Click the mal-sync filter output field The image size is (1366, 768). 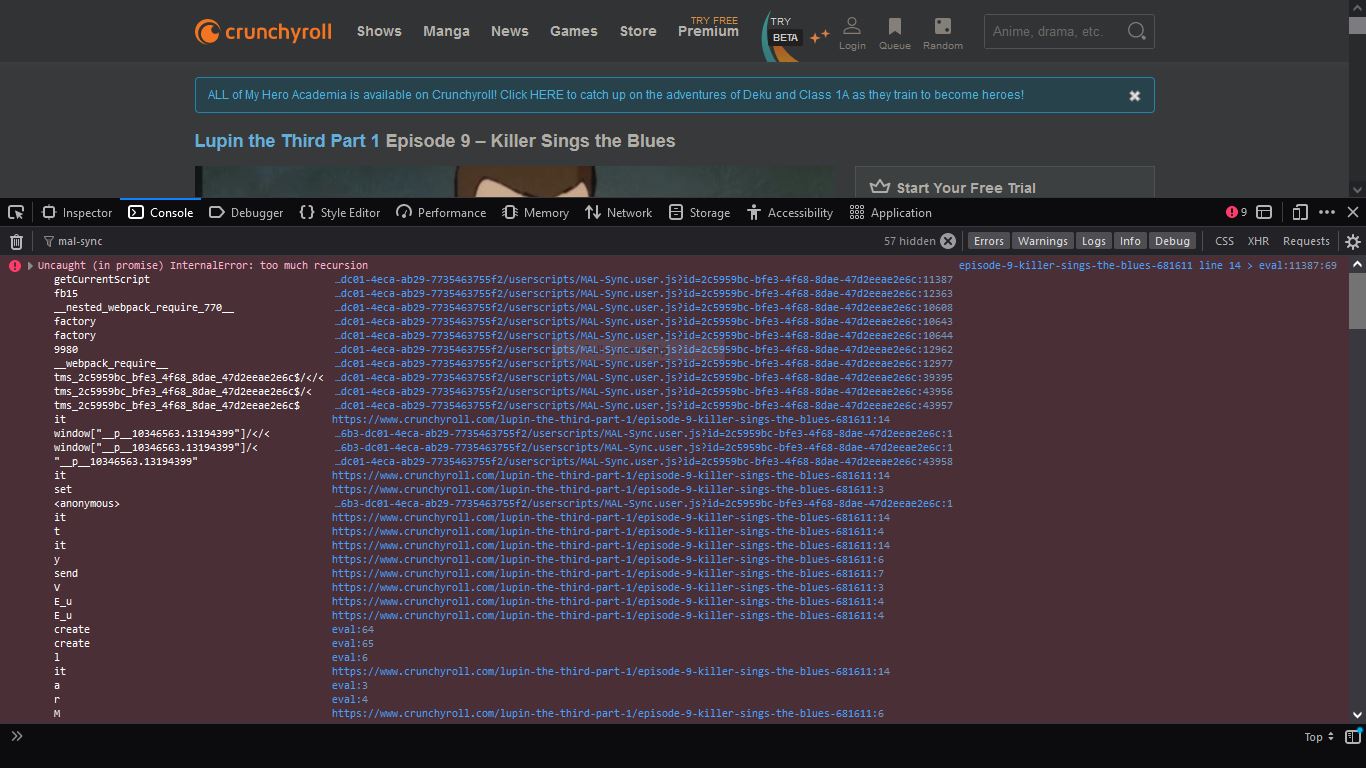460,241
